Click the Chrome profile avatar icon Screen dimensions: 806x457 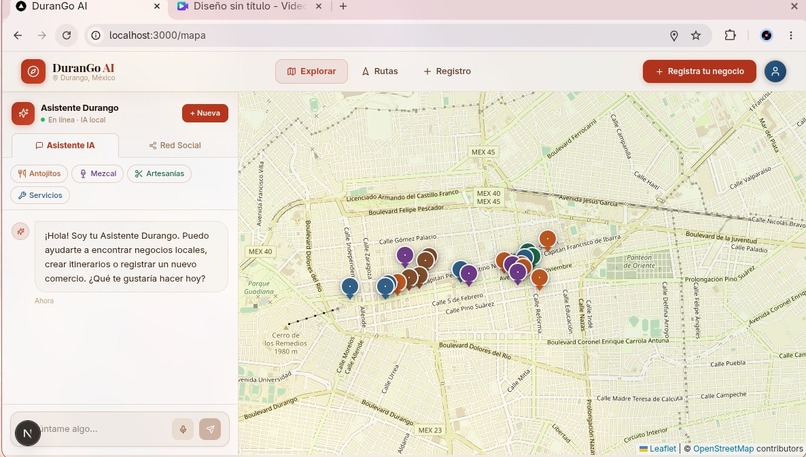(x=766, y=35)
